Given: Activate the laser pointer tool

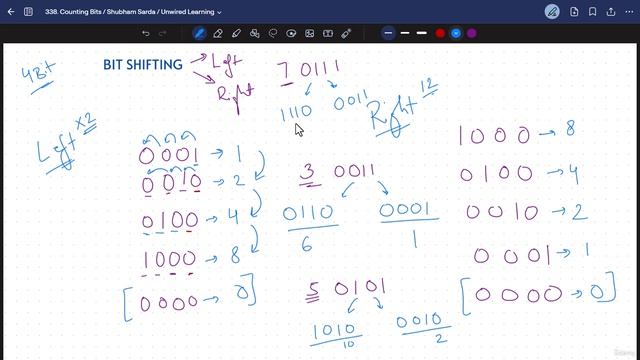Looking at the screenshot, I should pyautogui.click(x=346, y=33).
